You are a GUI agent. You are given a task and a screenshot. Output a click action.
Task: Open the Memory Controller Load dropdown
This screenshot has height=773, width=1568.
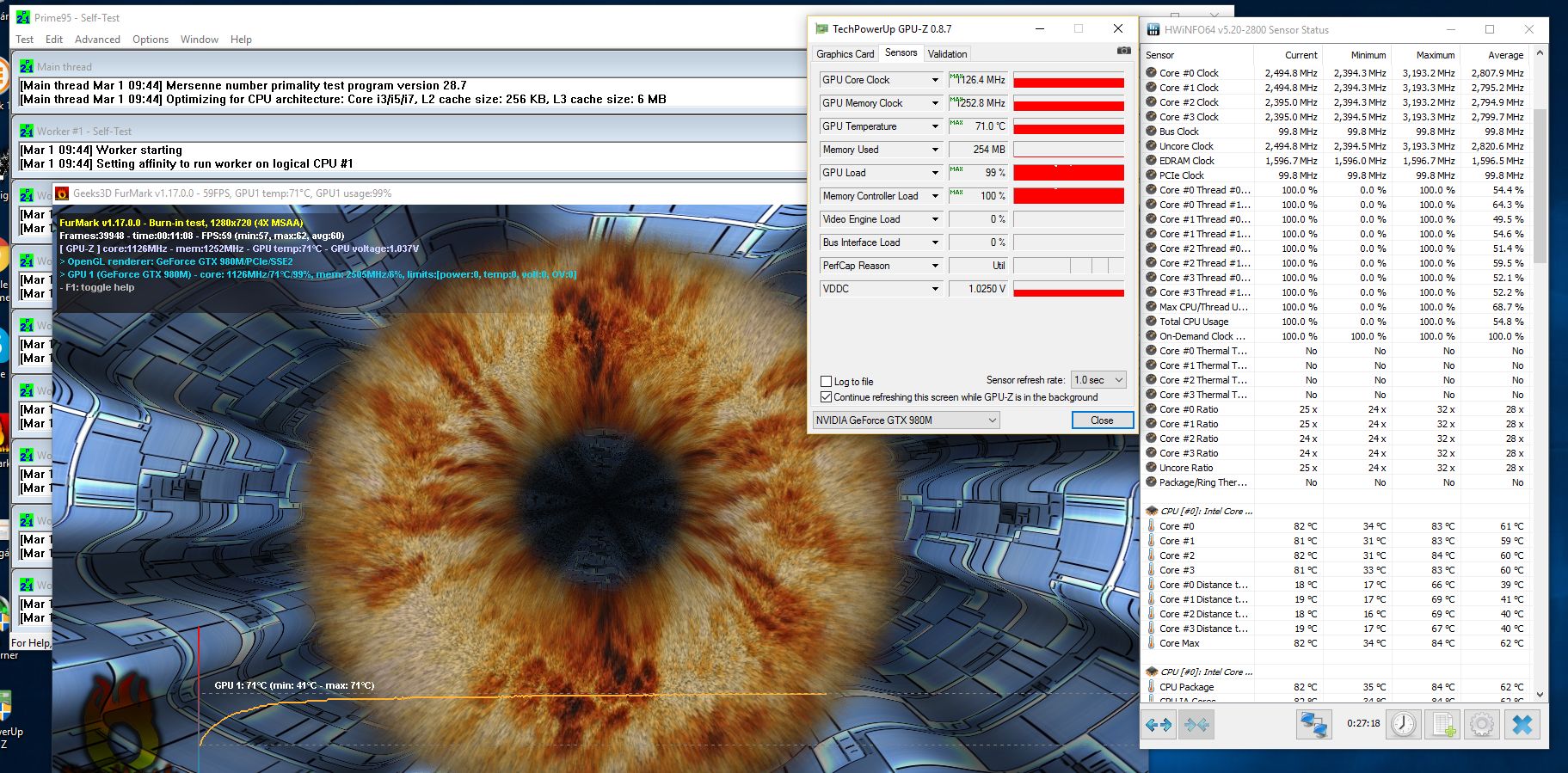pos(935,196)
